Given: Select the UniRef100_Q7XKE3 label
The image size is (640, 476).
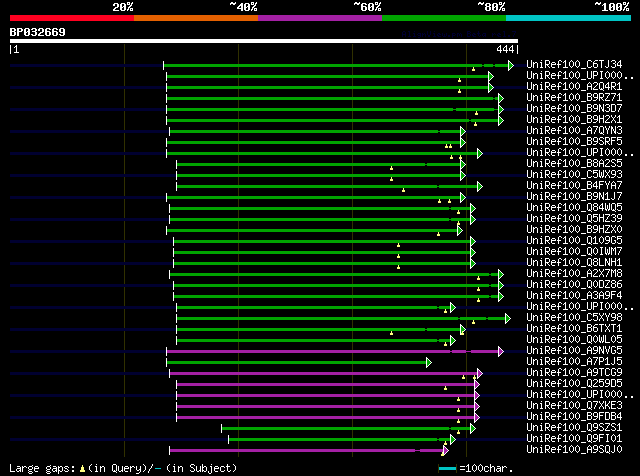Looking at the screenshot, I should [574, 405].
